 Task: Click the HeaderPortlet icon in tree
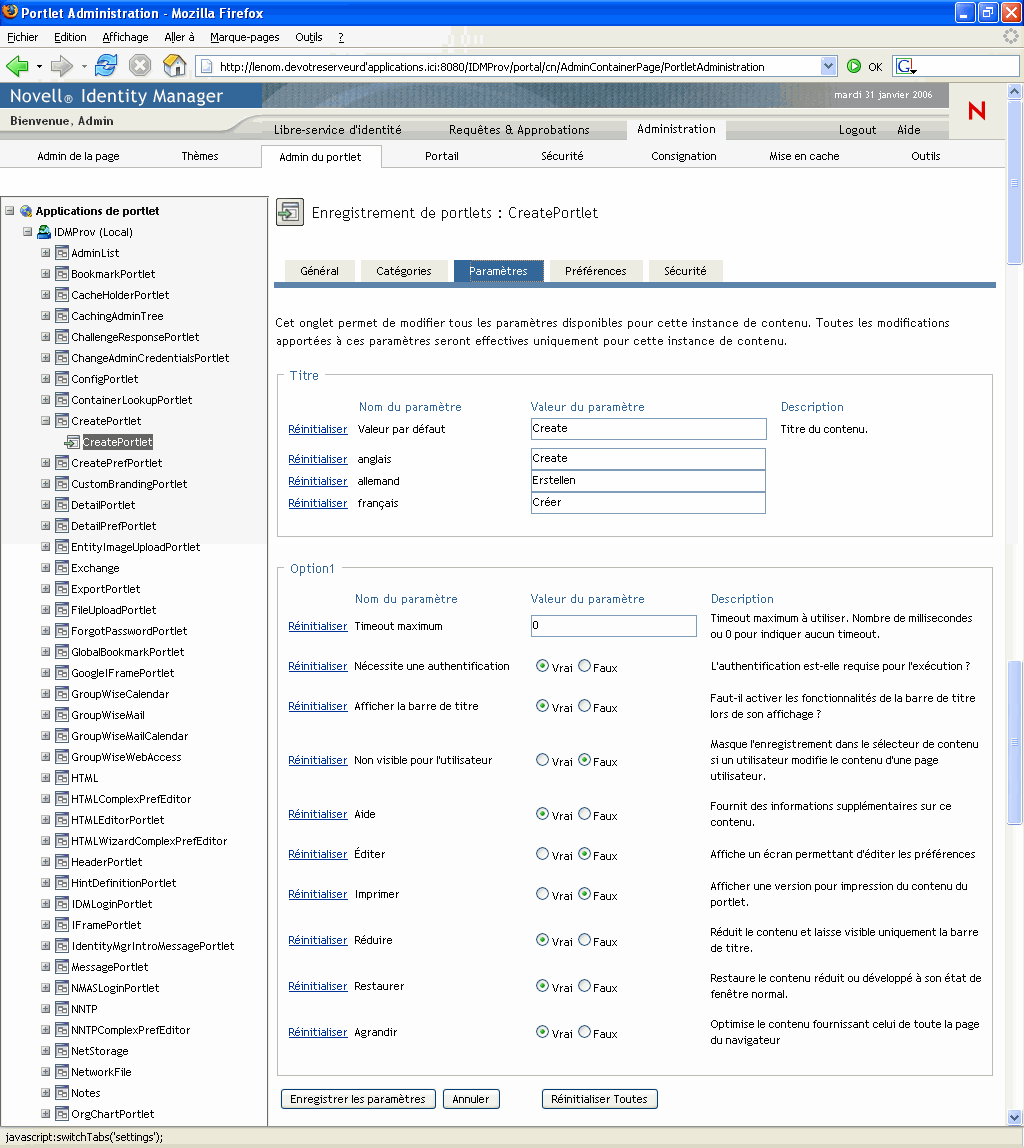(61, 862)
